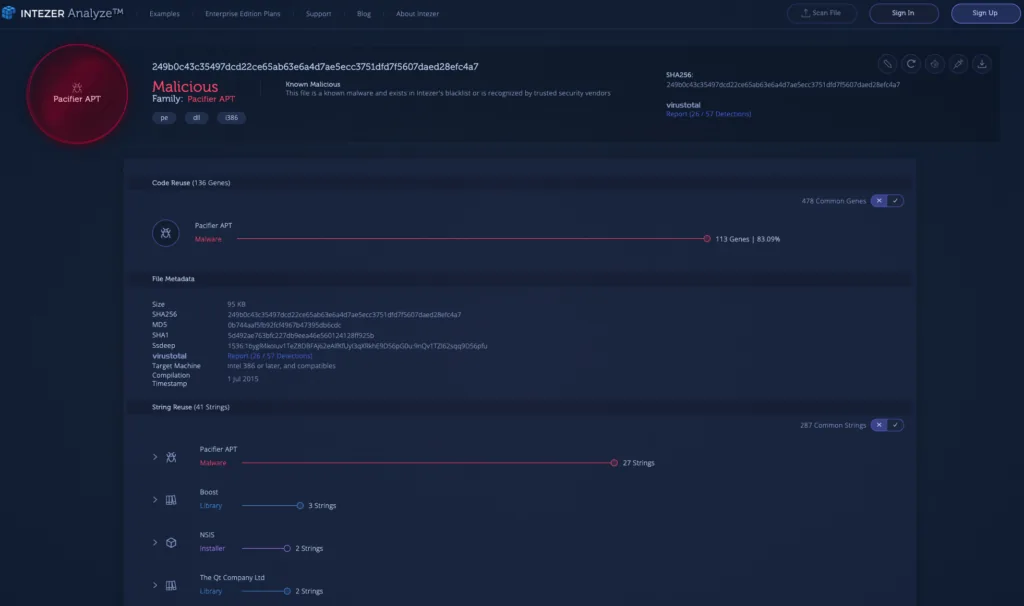Click the package box icon beside NSIS
The height and width of the screenshot is (606, 1024).
pyautogui.click(x=171, y=543)
